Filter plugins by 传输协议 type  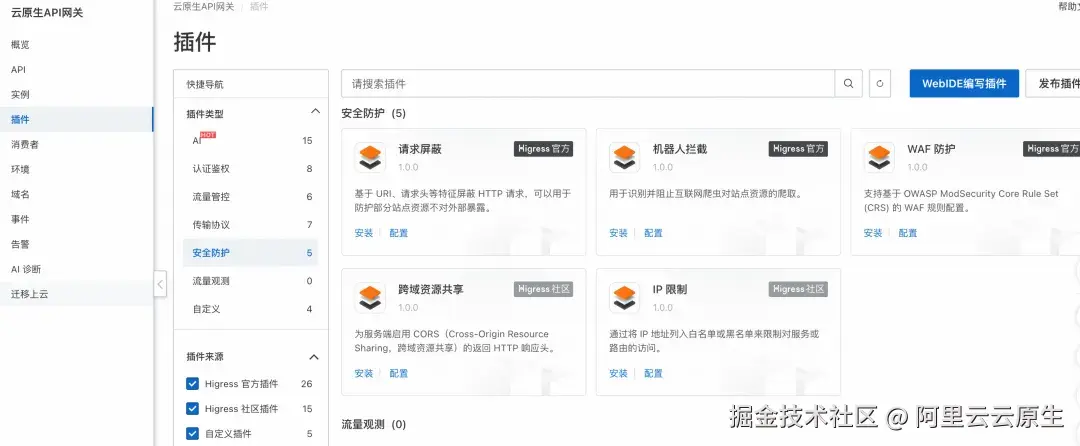[251, 224]
